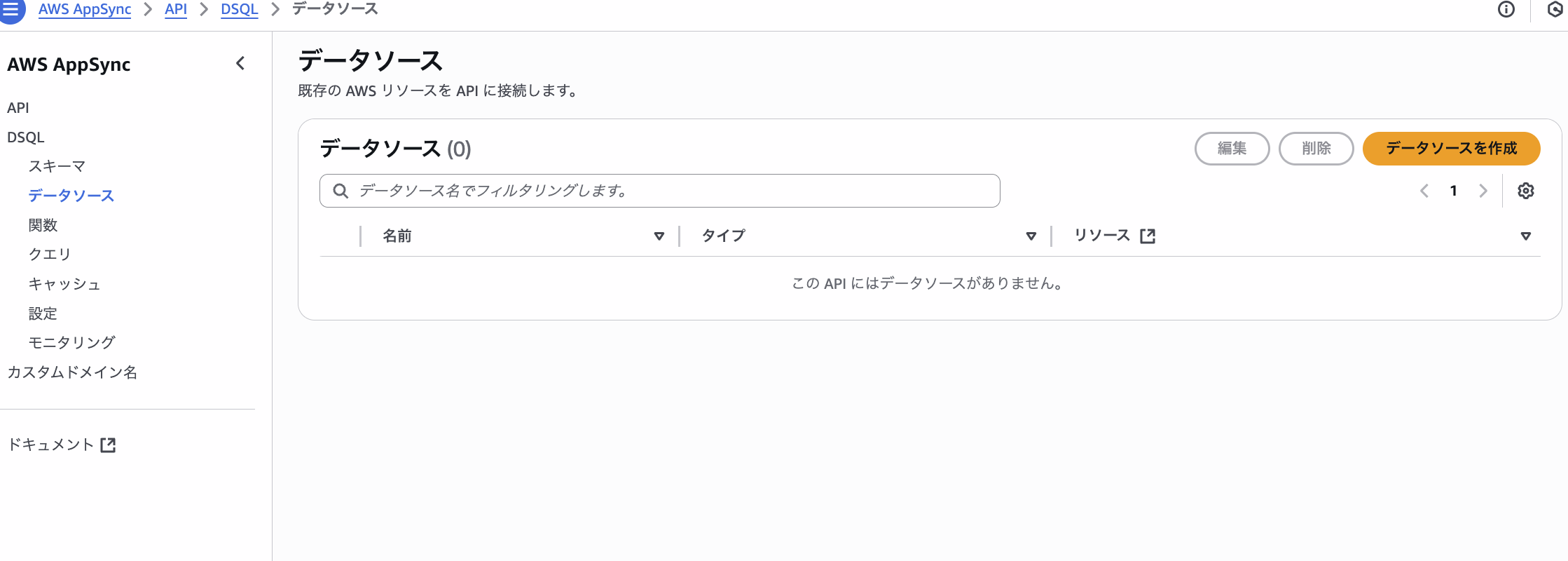Open the navigation hamburger menu
Viewport: 1568px width, 561px height.
[11, 10]
